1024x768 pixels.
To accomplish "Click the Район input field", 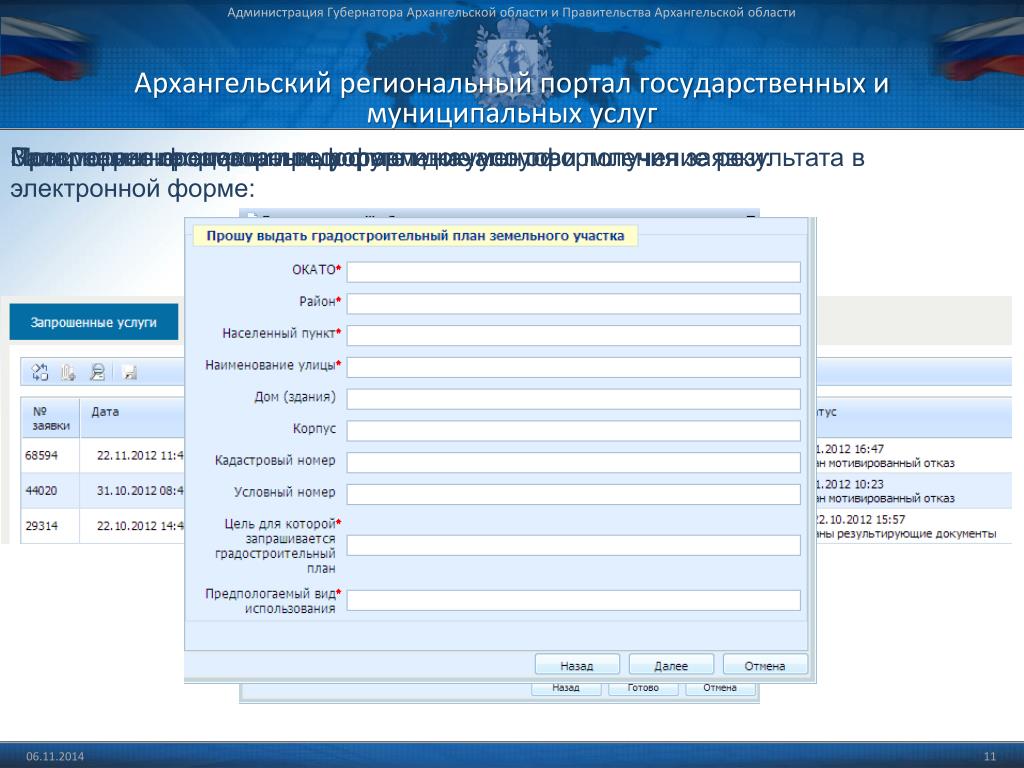I will [573, 304].
